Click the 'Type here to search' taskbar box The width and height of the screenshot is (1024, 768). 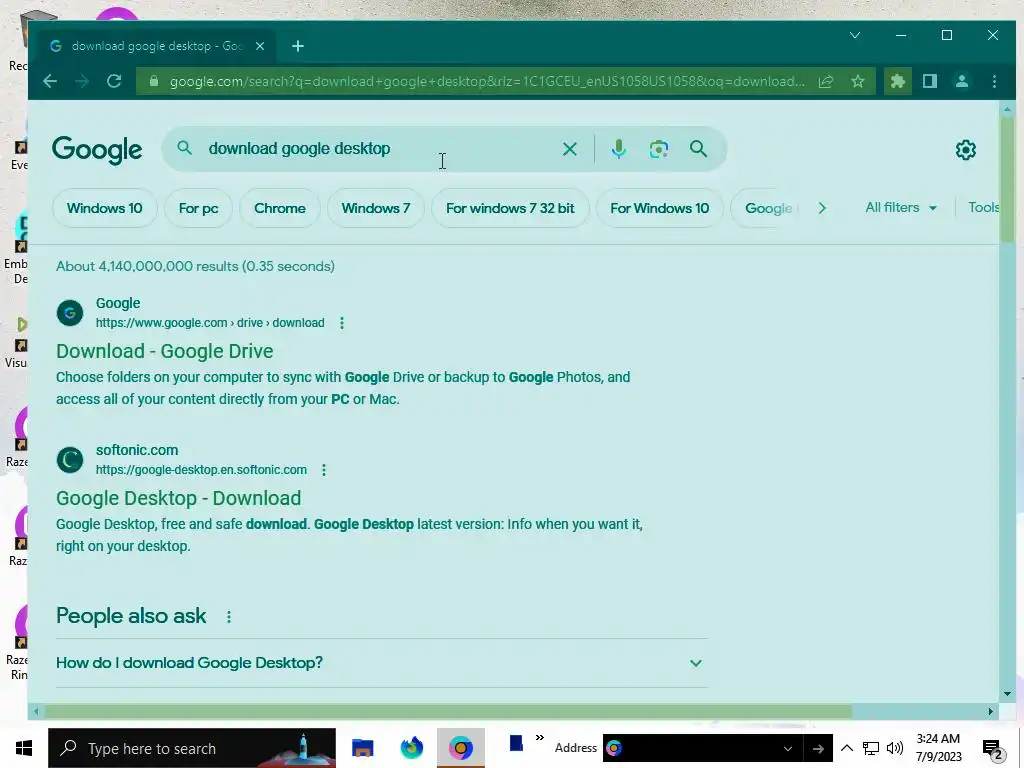(192, 748)
